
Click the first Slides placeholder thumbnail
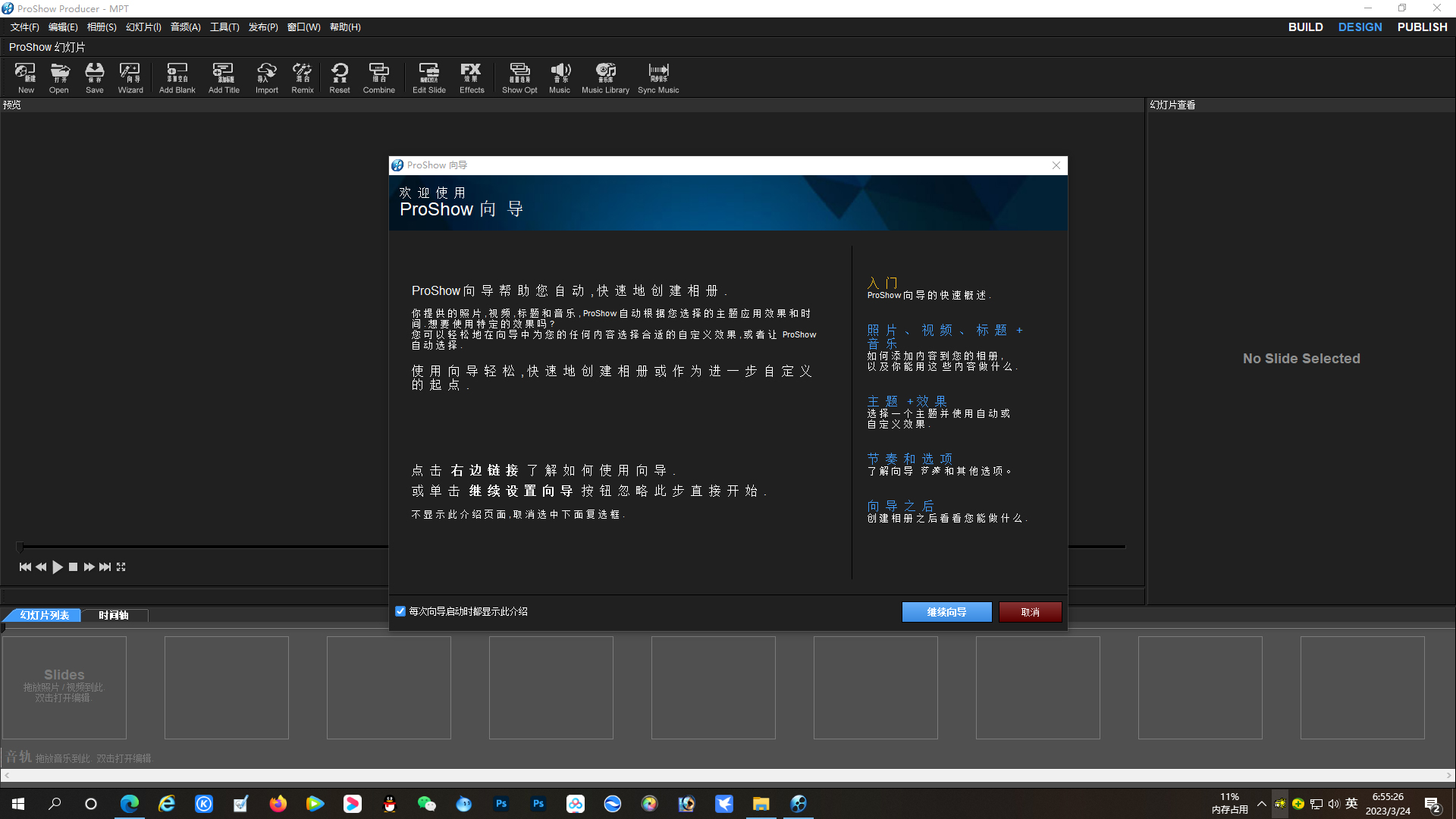(64, 687)
